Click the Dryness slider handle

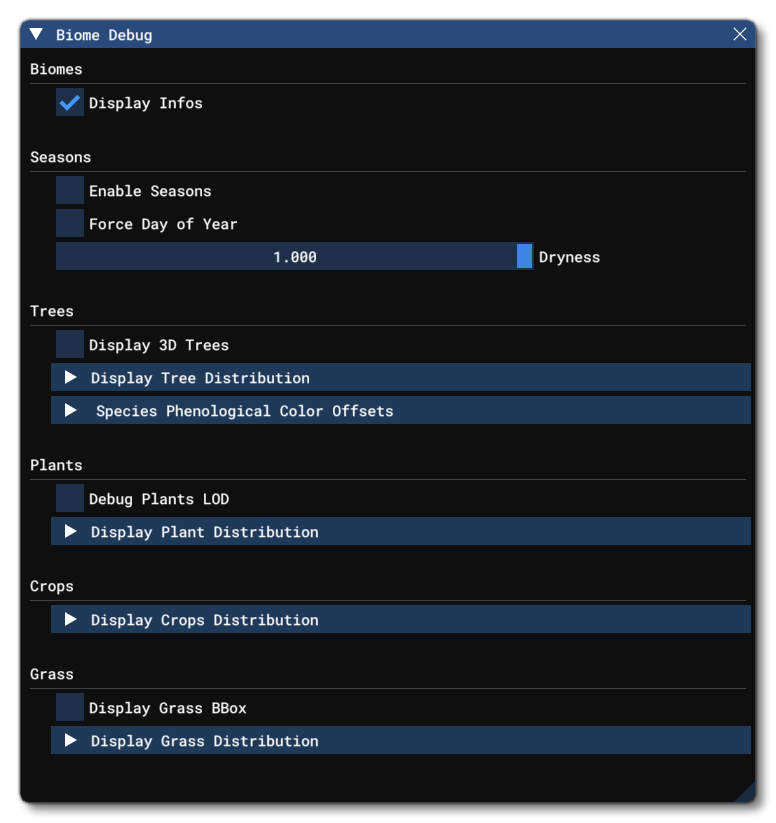tap(525, 257)
